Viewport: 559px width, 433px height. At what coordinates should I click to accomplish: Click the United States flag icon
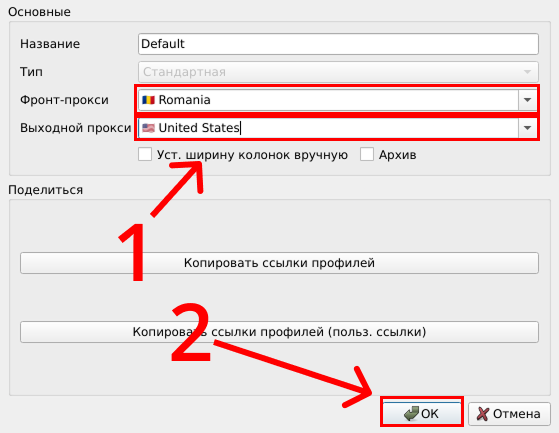click(148, 128)
